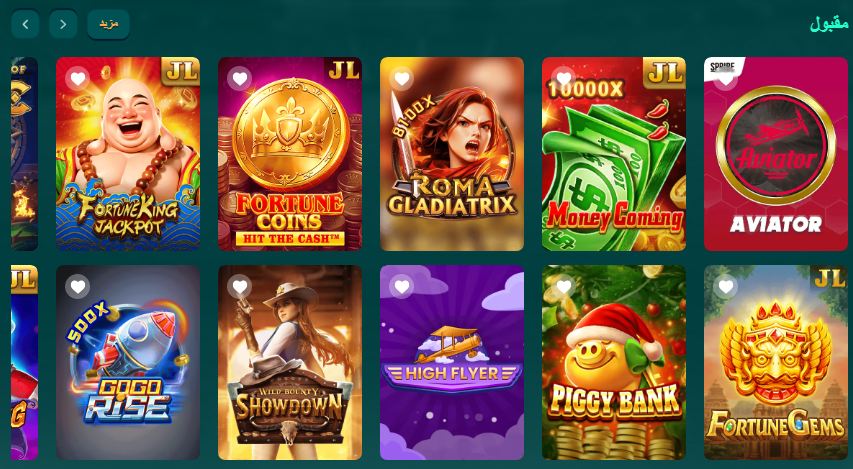The image size is (853, 469).
Task: Favorite Roma Gladiatrix with heart icon
Action: click(x=401, y=79)
